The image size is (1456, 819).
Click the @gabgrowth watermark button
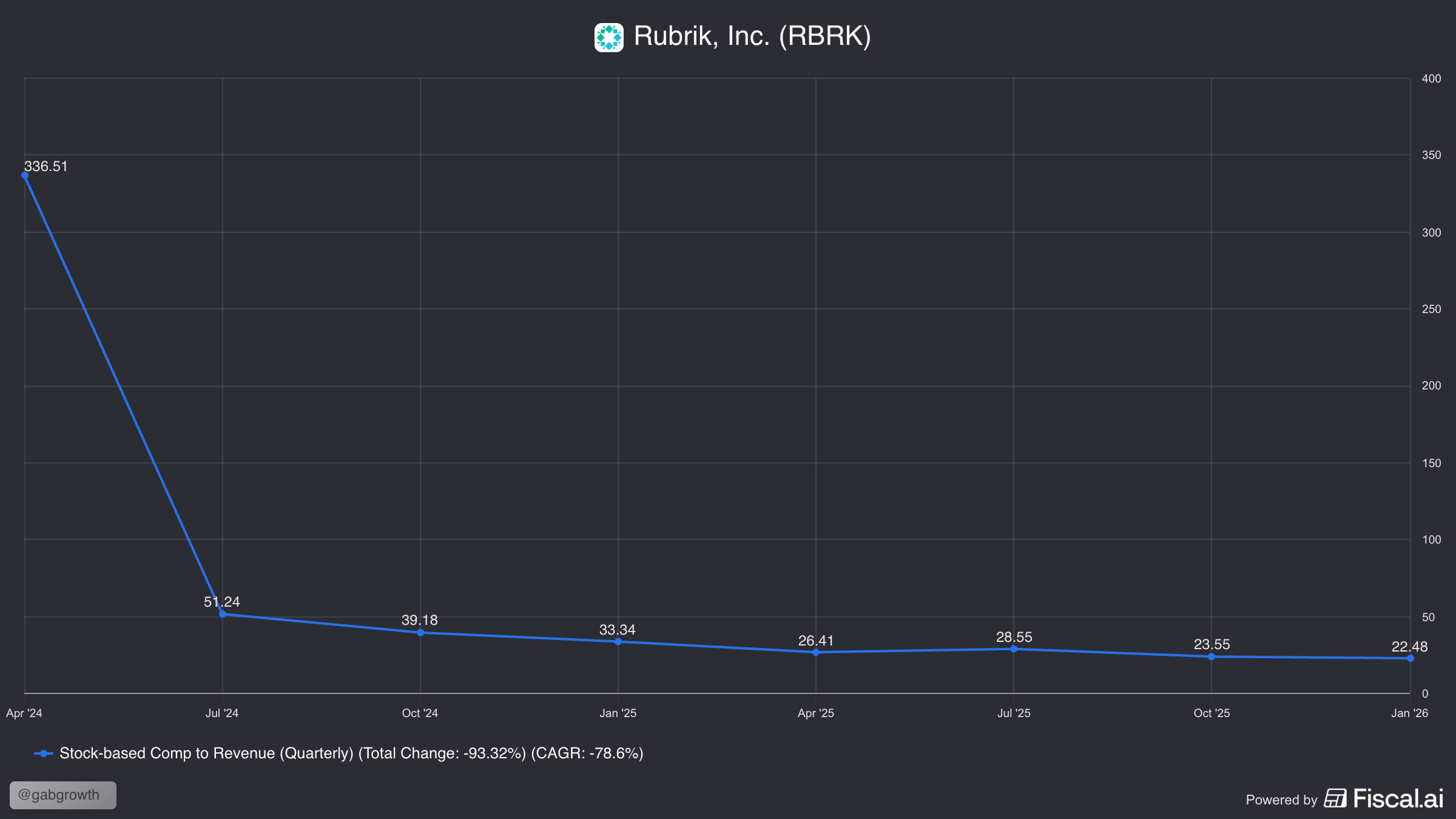click(63, 795)
